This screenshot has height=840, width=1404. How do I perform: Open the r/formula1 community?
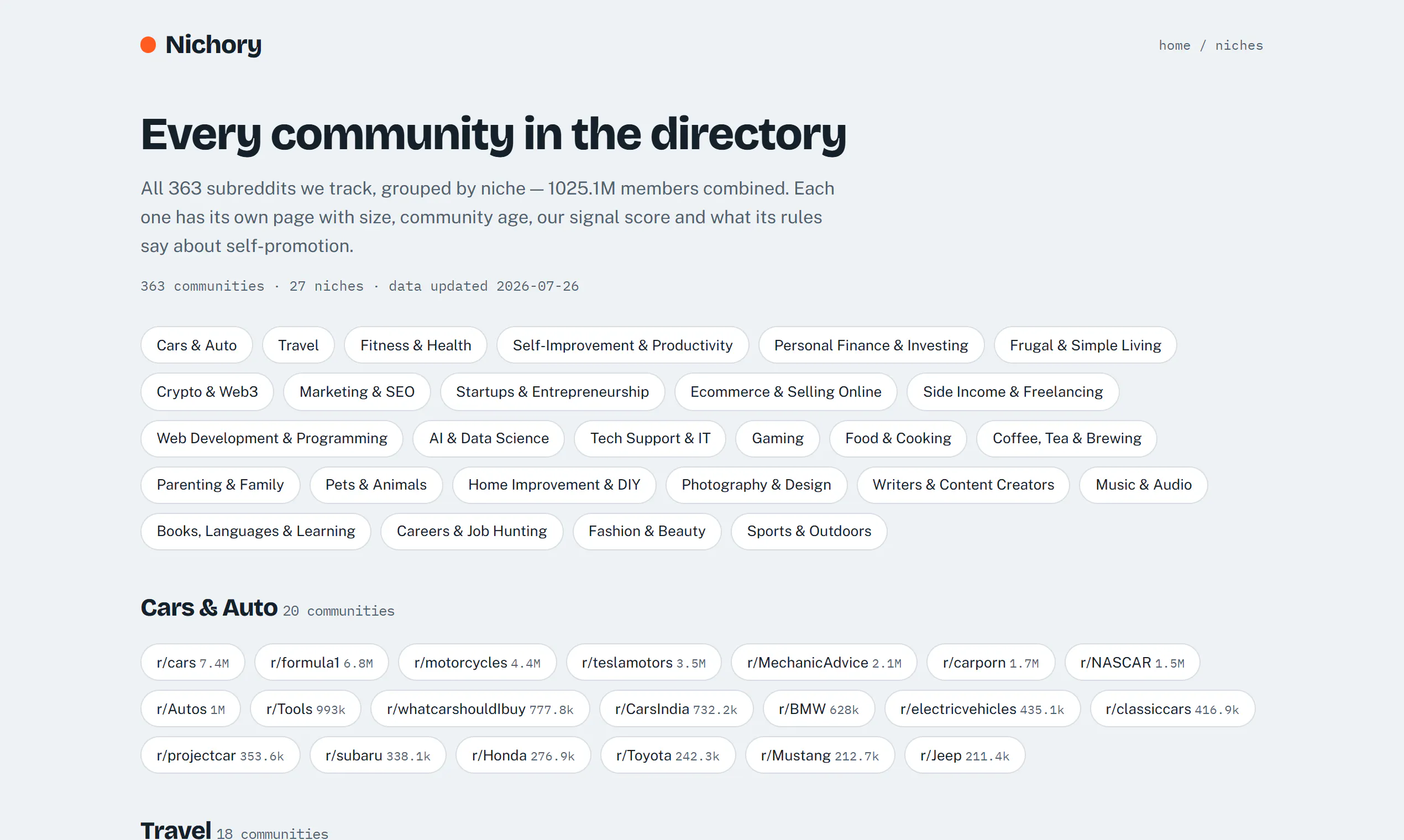click(x=321, y=662)
